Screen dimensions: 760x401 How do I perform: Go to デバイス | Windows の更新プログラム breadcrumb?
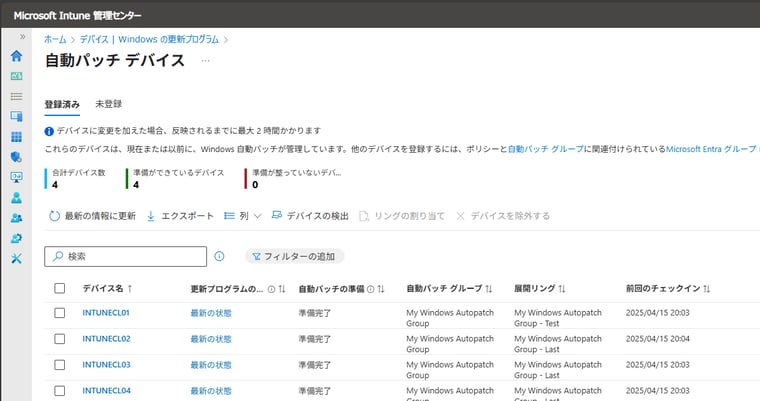tap(149, 39)
